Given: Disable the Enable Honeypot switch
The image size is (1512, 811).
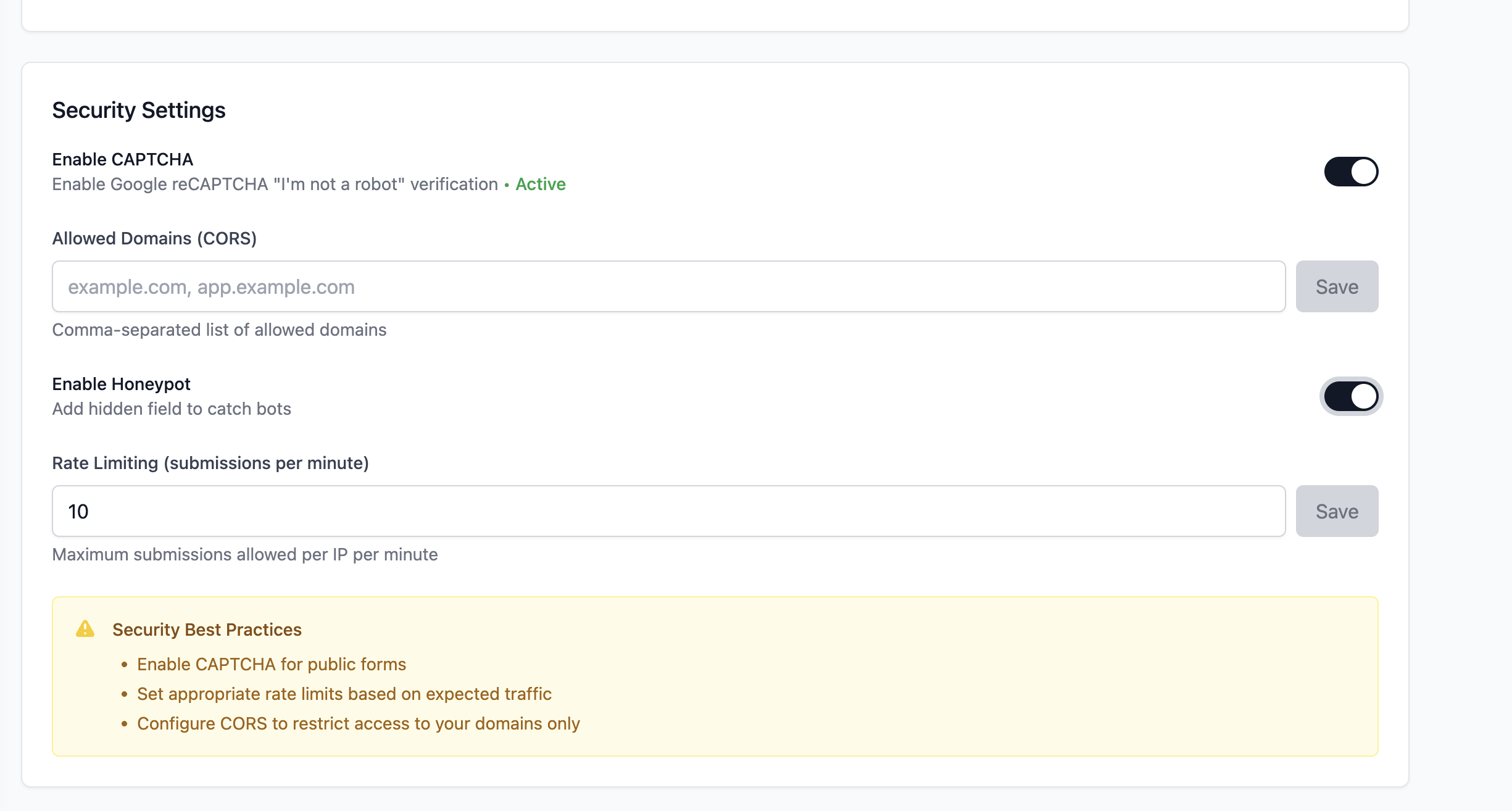Looking at the screenshot, I should point(1350,396).
